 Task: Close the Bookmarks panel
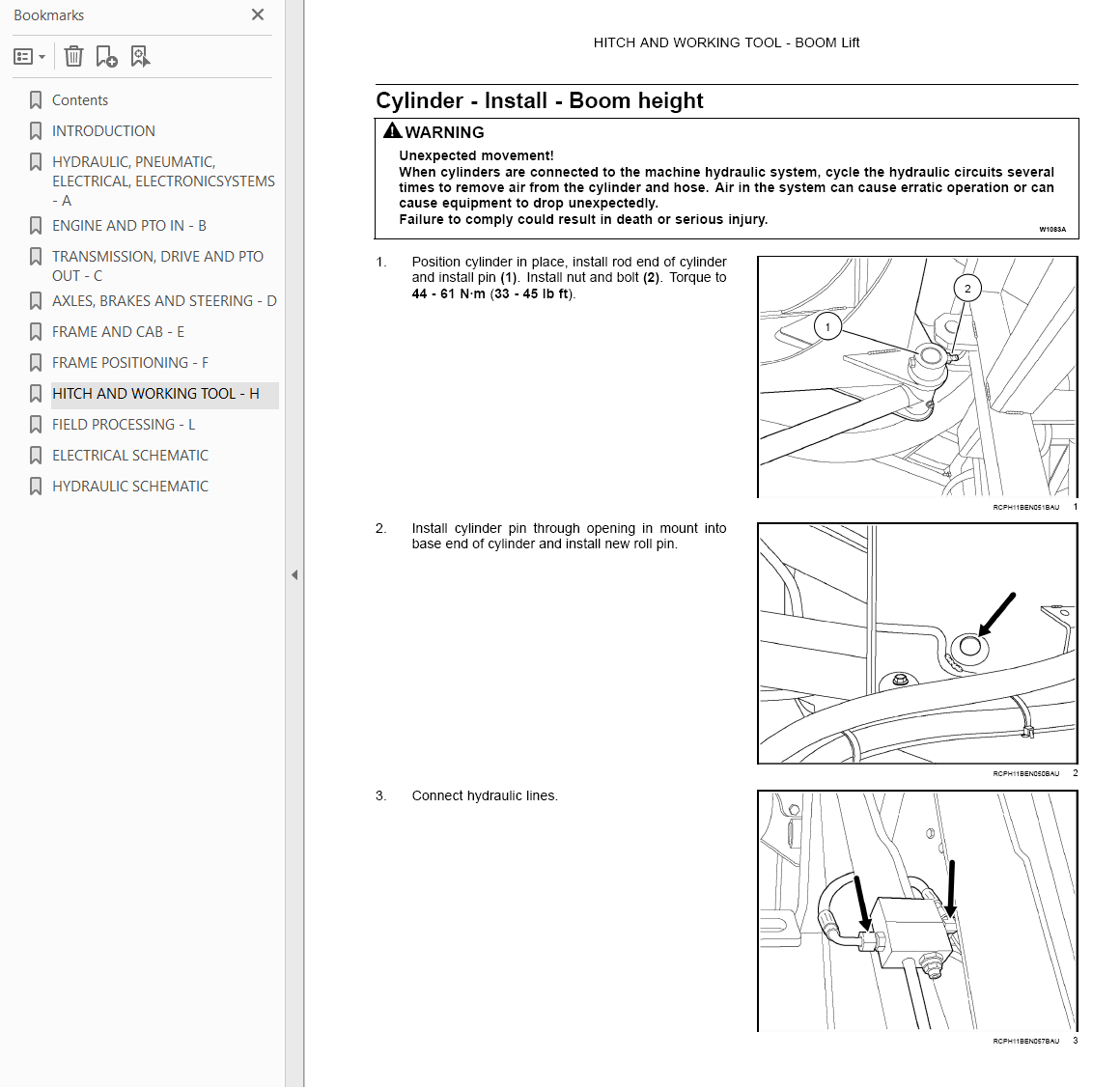pyautogui.click(x=258, y=14)
